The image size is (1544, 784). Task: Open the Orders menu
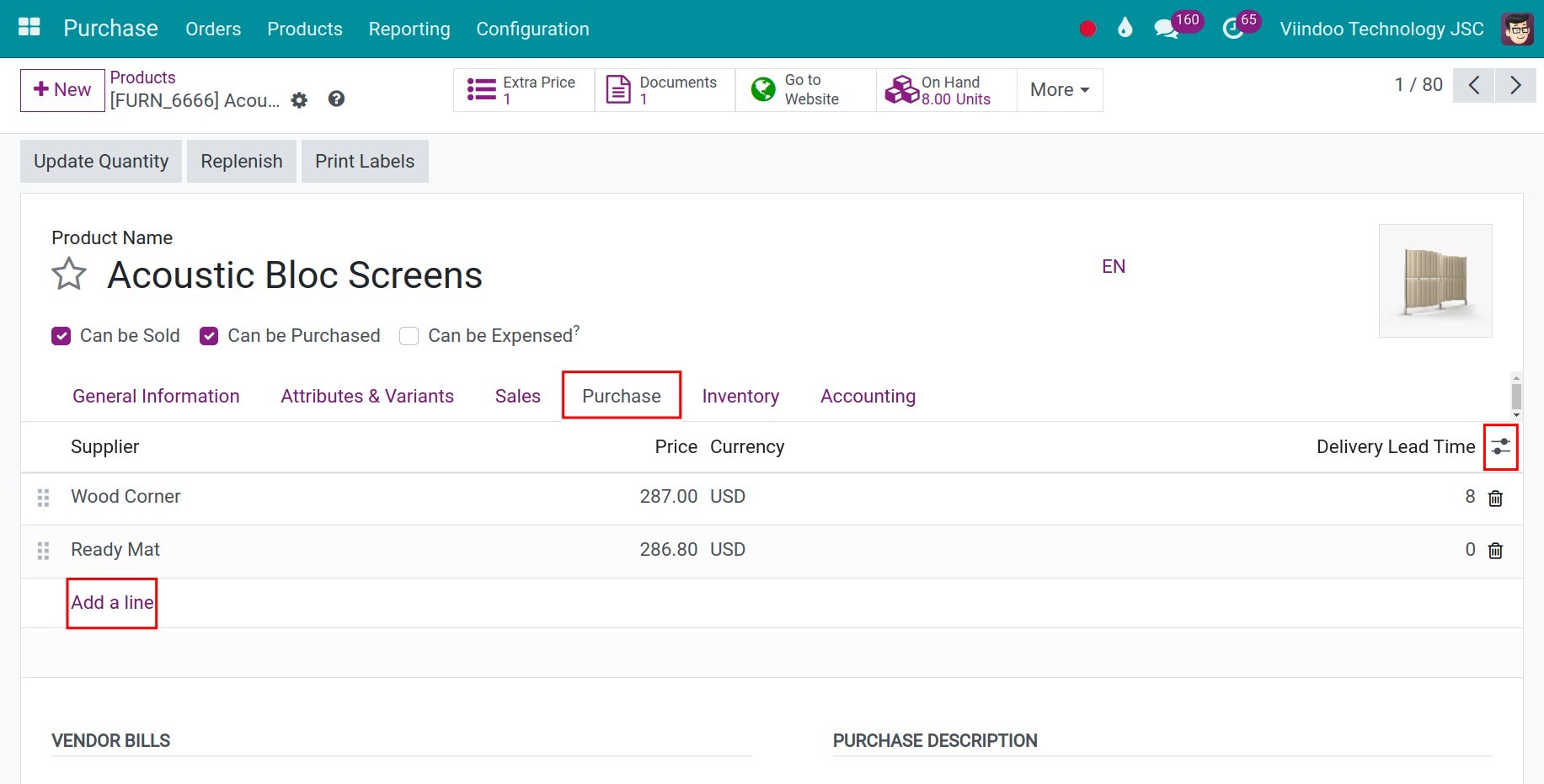[213, 29]
